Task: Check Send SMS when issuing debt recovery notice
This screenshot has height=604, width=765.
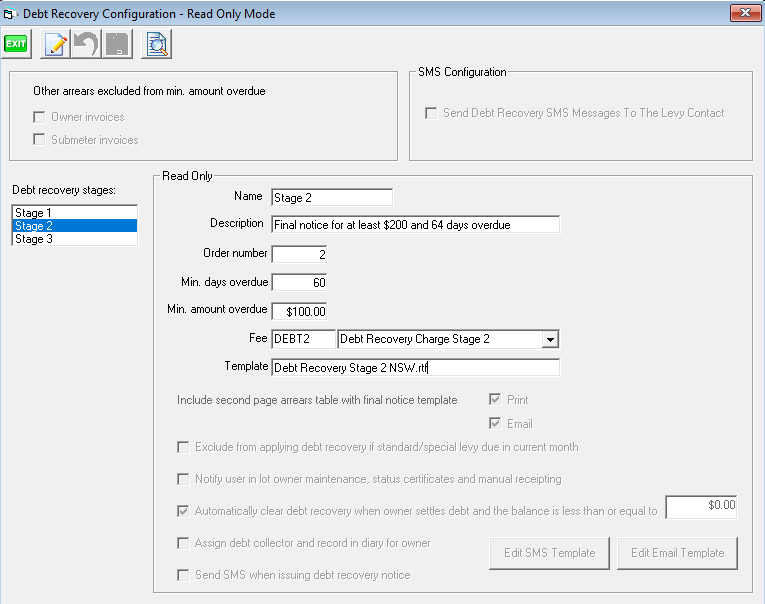Action: 183,575
